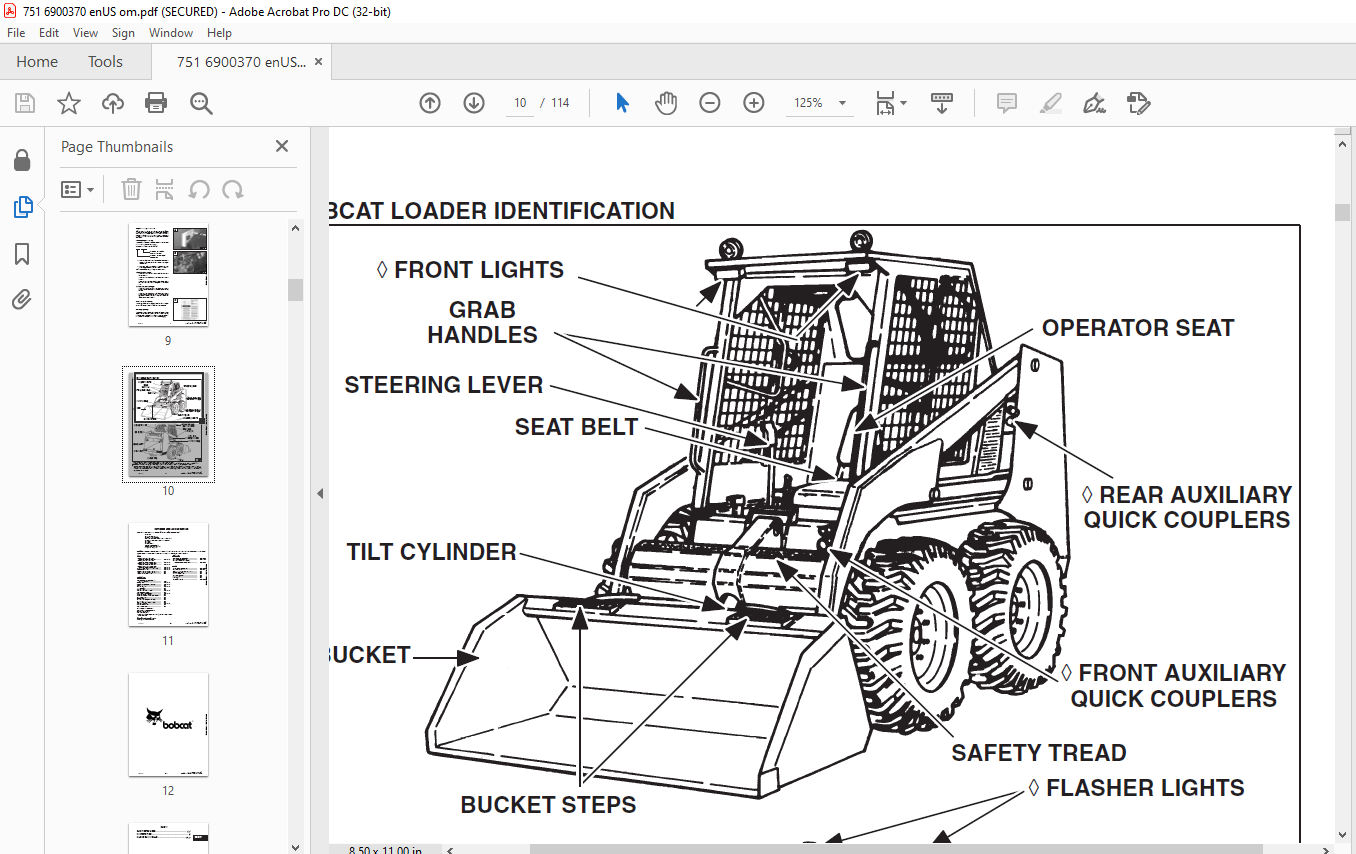Open the Help menu
This screenshot has width=1356, height=854.
pyautogui.click(x=219, y=33)
